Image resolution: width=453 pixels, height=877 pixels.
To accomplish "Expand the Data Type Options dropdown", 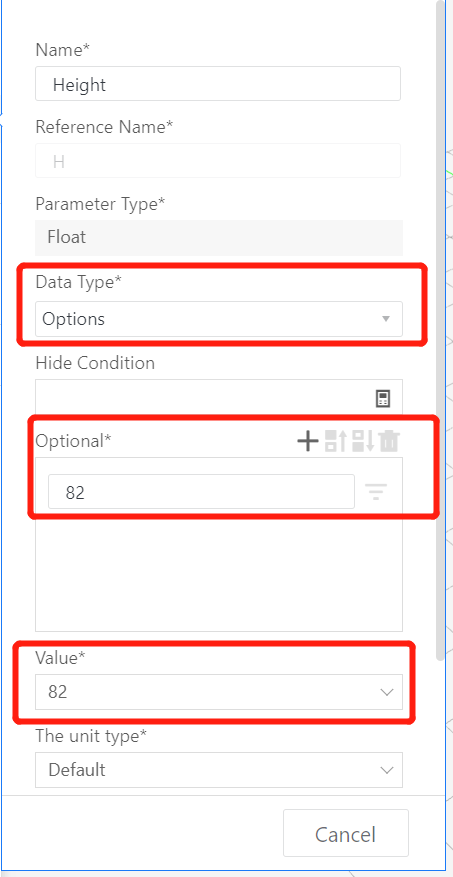I will [x=219, y=319].
